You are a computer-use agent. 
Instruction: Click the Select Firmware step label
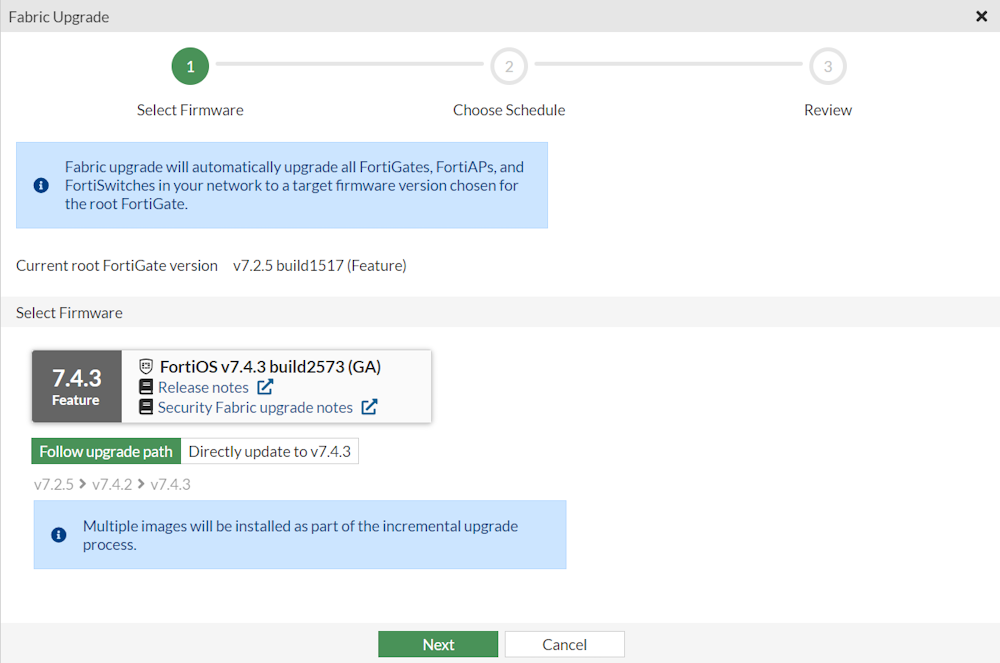tap(190, 110)
